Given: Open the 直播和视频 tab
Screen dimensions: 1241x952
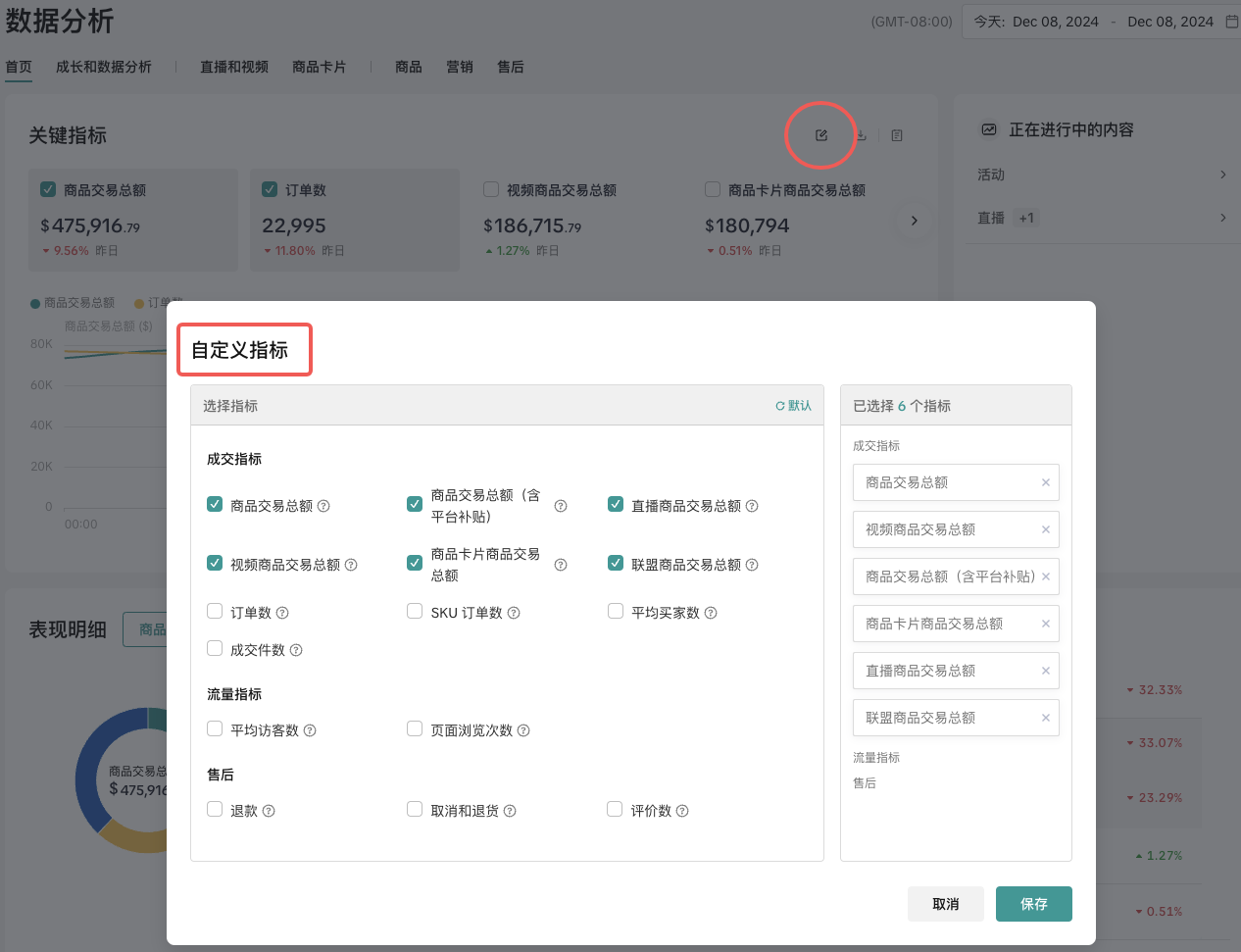Looking at the screenshot, I should pos(234,67).
